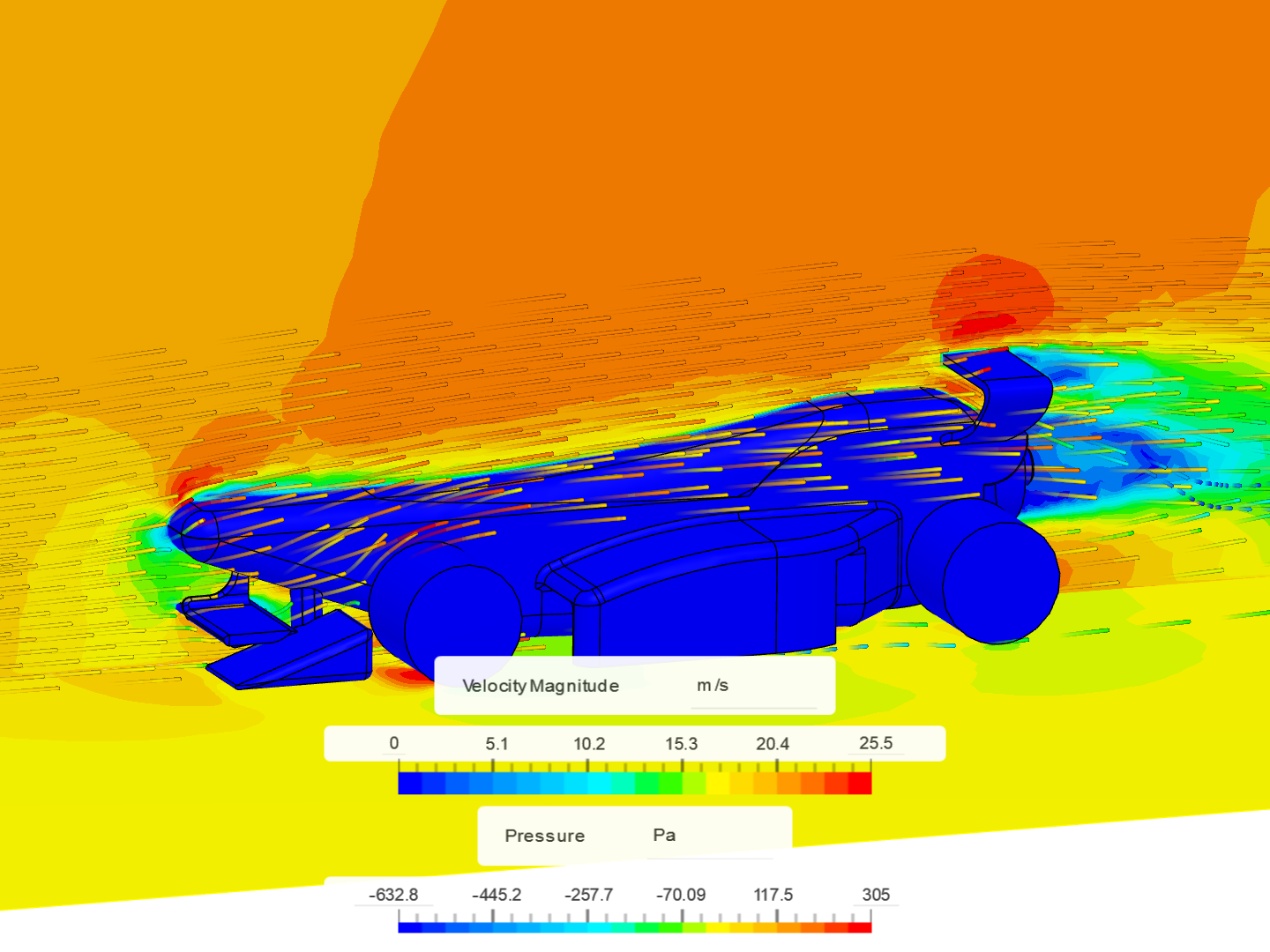Screen dimensions: 1270x952
Task: Select the -70.09 tick label on pressure legend
Action: tap(681, 895)
